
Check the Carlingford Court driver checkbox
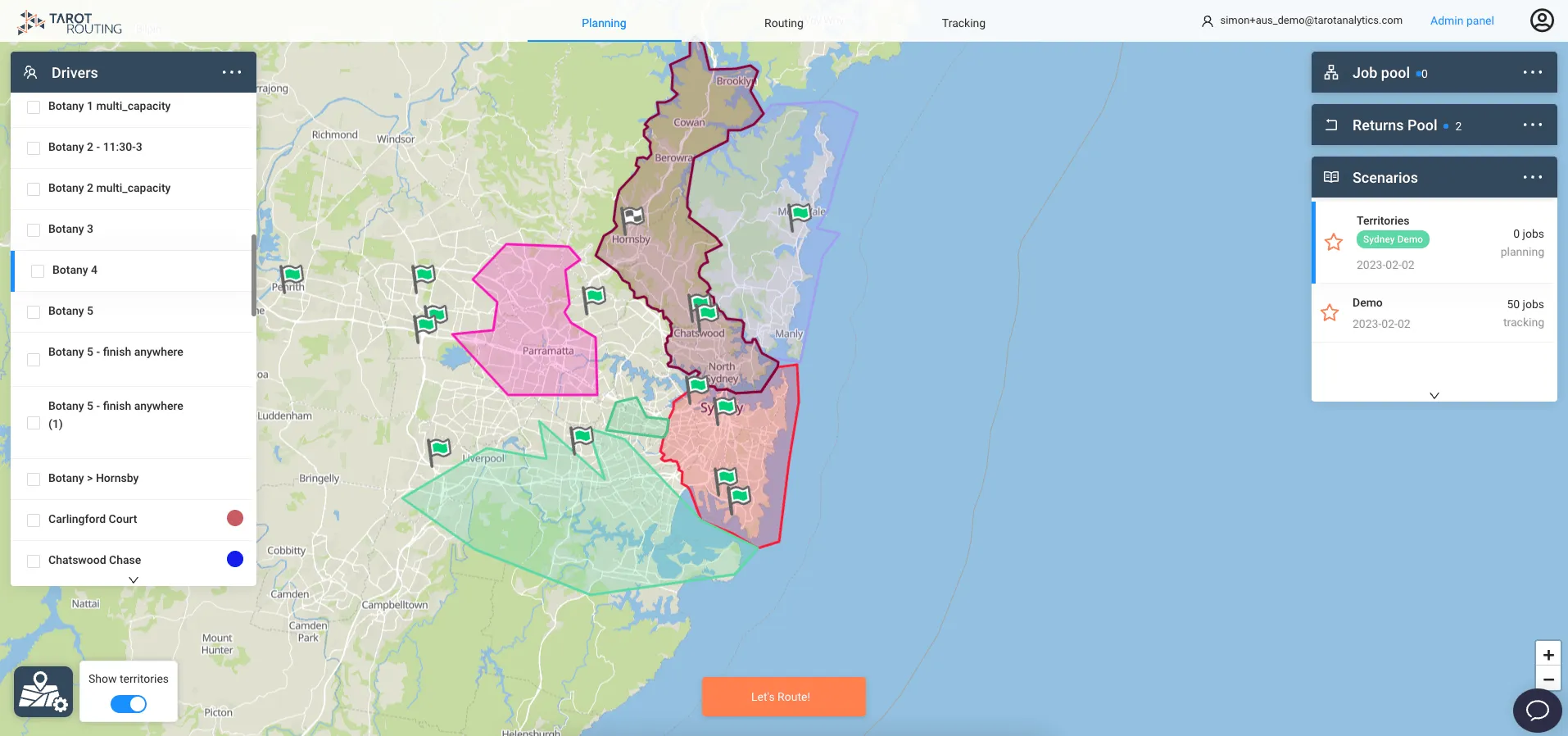pyautogui.click(x=34, y=520)
